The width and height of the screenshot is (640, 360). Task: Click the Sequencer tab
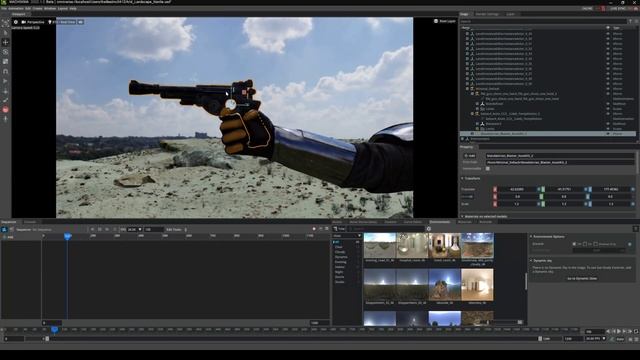tap(9, 222)
